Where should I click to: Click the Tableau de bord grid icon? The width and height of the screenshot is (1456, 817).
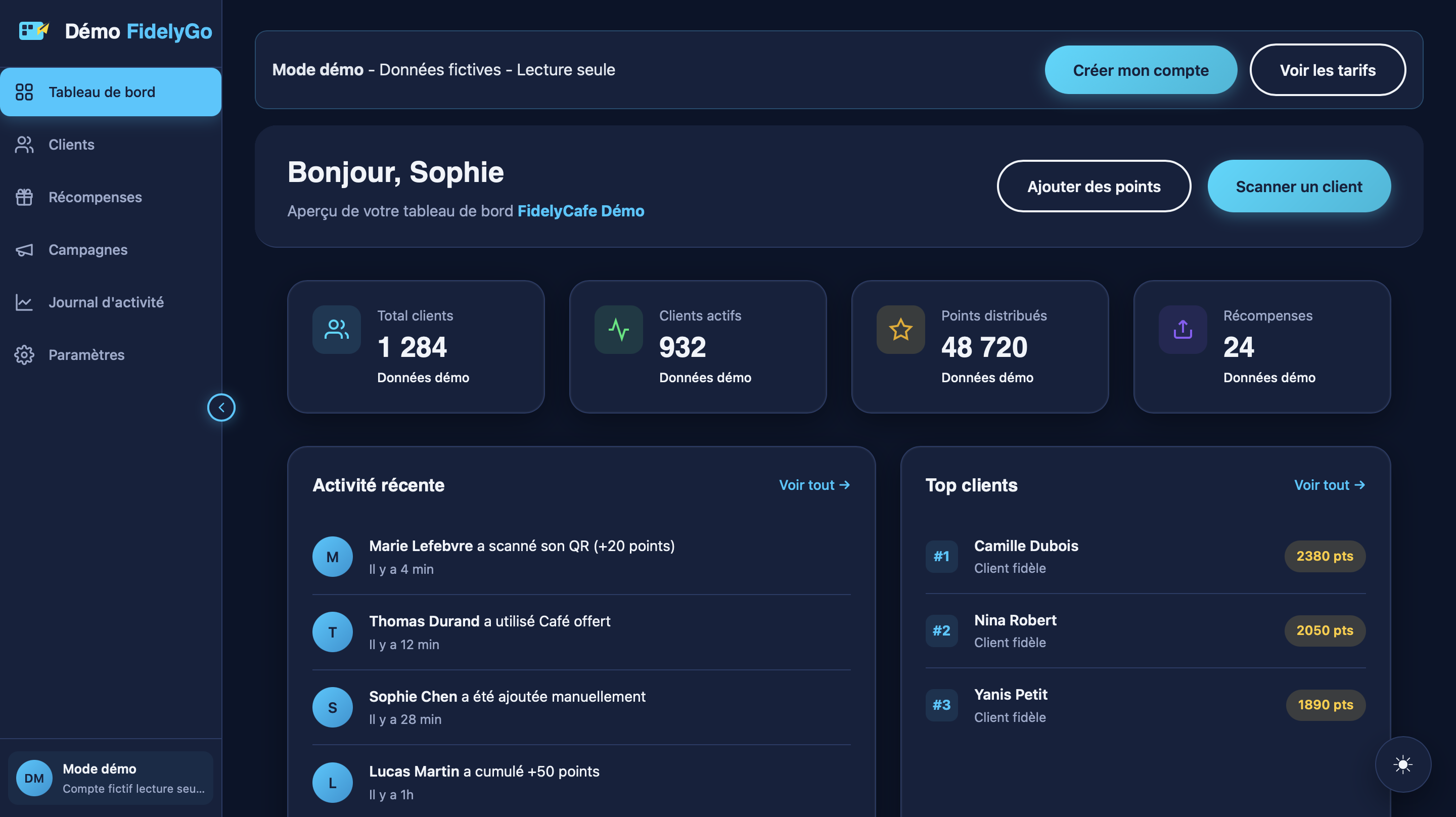(x=24, y=92)
